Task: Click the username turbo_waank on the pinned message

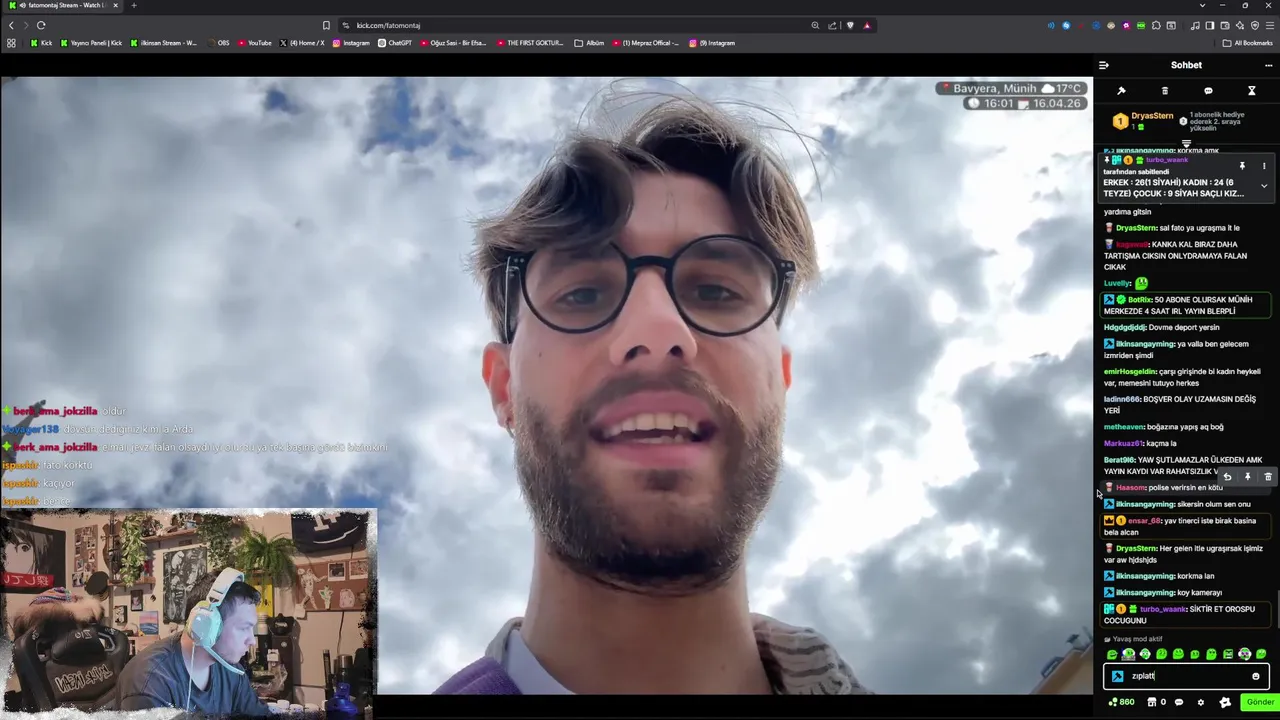Action: pyautogui.click(x=1167, y=160)
